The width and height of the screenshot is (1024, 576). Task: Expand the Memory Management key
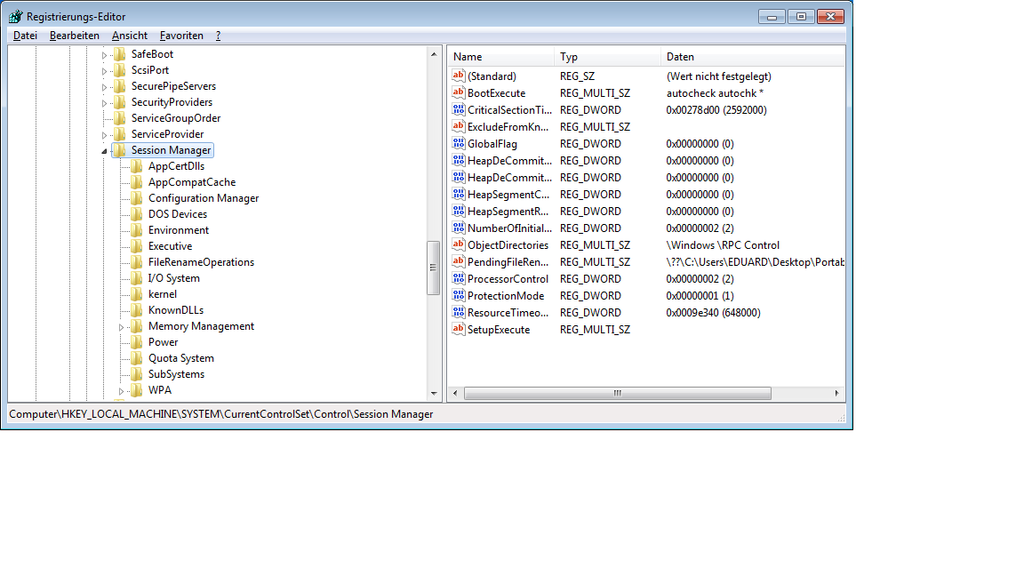point(121,327)
